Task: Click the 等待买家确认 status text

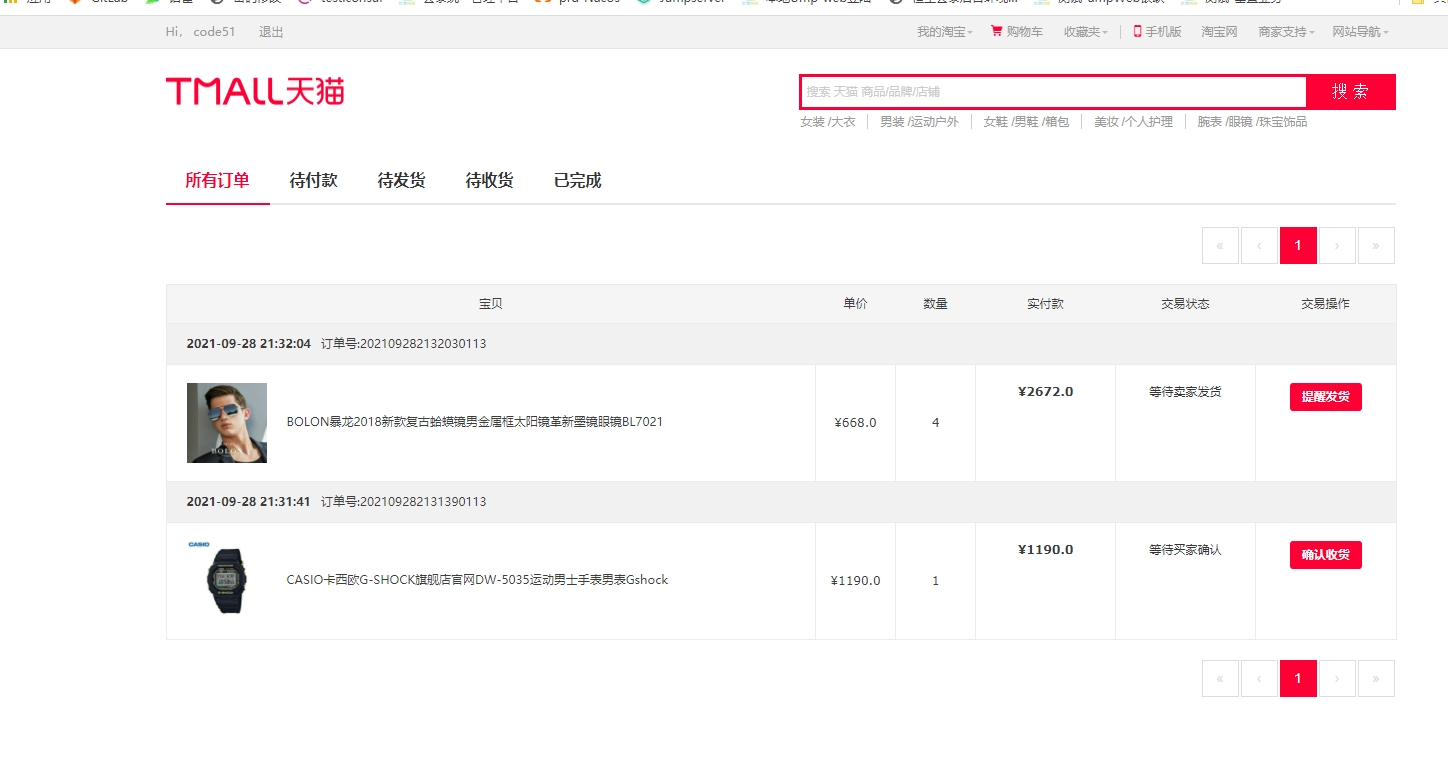Action: coord(1185,550)
